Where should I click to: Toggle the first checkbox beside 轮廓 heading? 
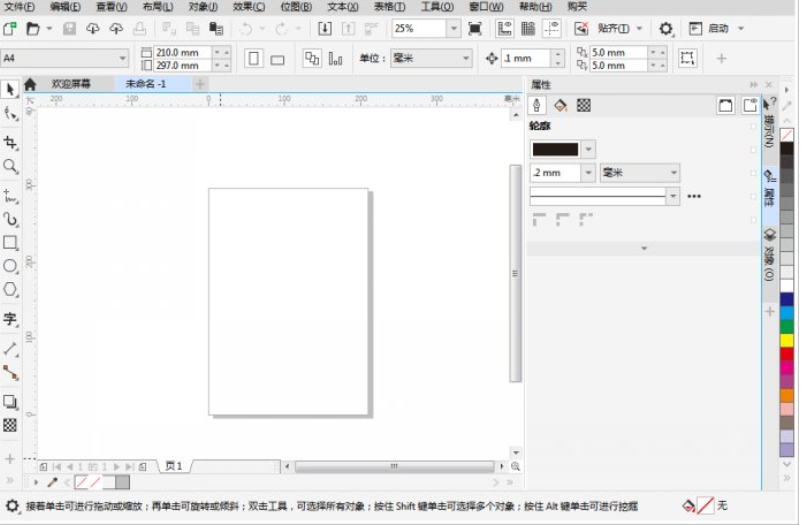pos(753,127)
